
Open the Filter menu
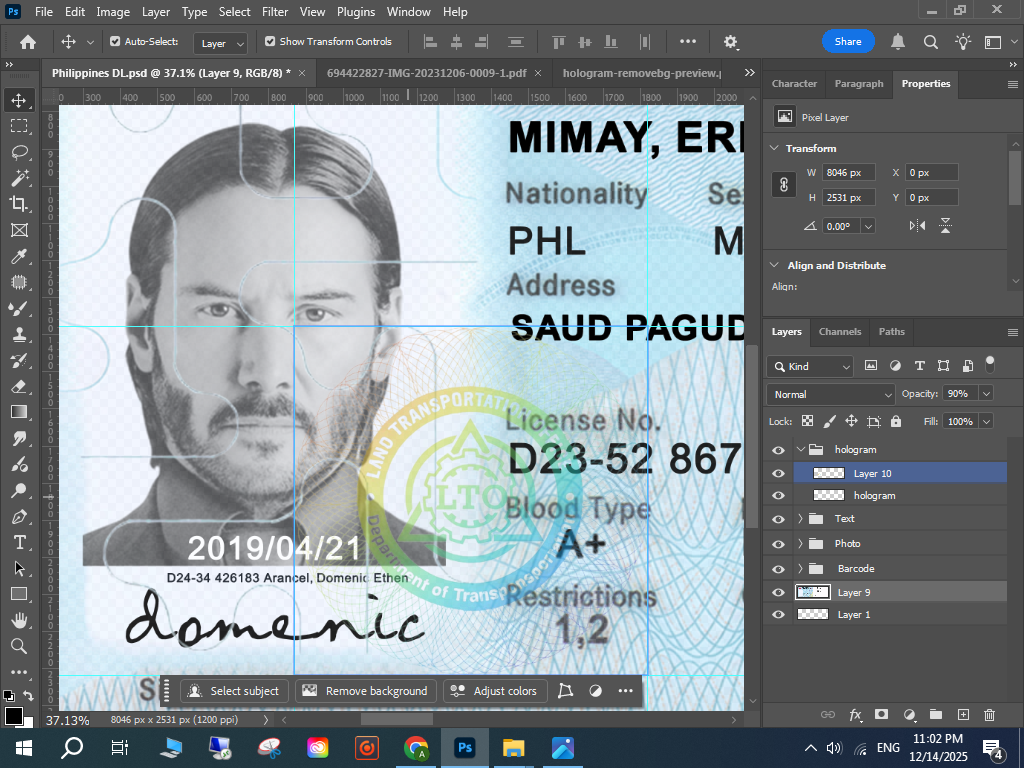[x=275, y=12]
